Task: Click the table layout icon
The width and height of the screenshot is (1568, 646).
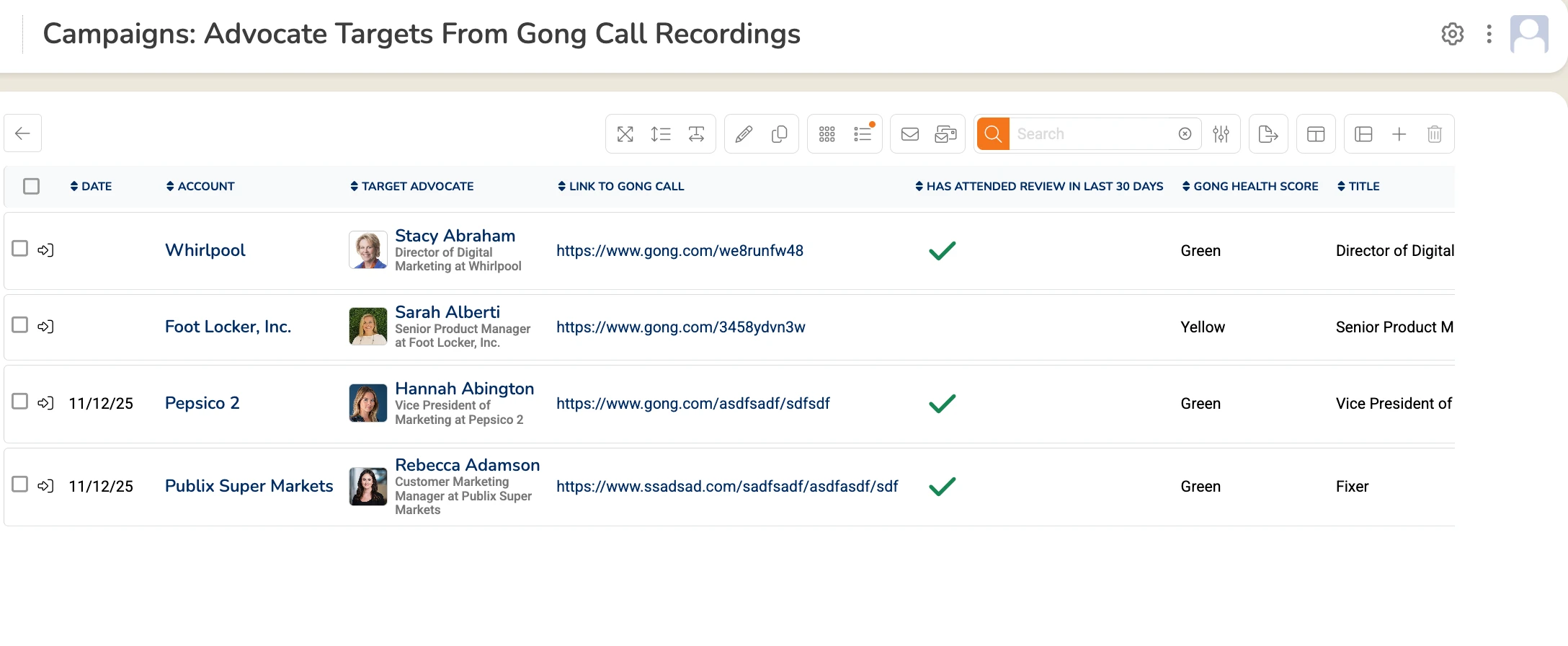Action: (1316, 134)
